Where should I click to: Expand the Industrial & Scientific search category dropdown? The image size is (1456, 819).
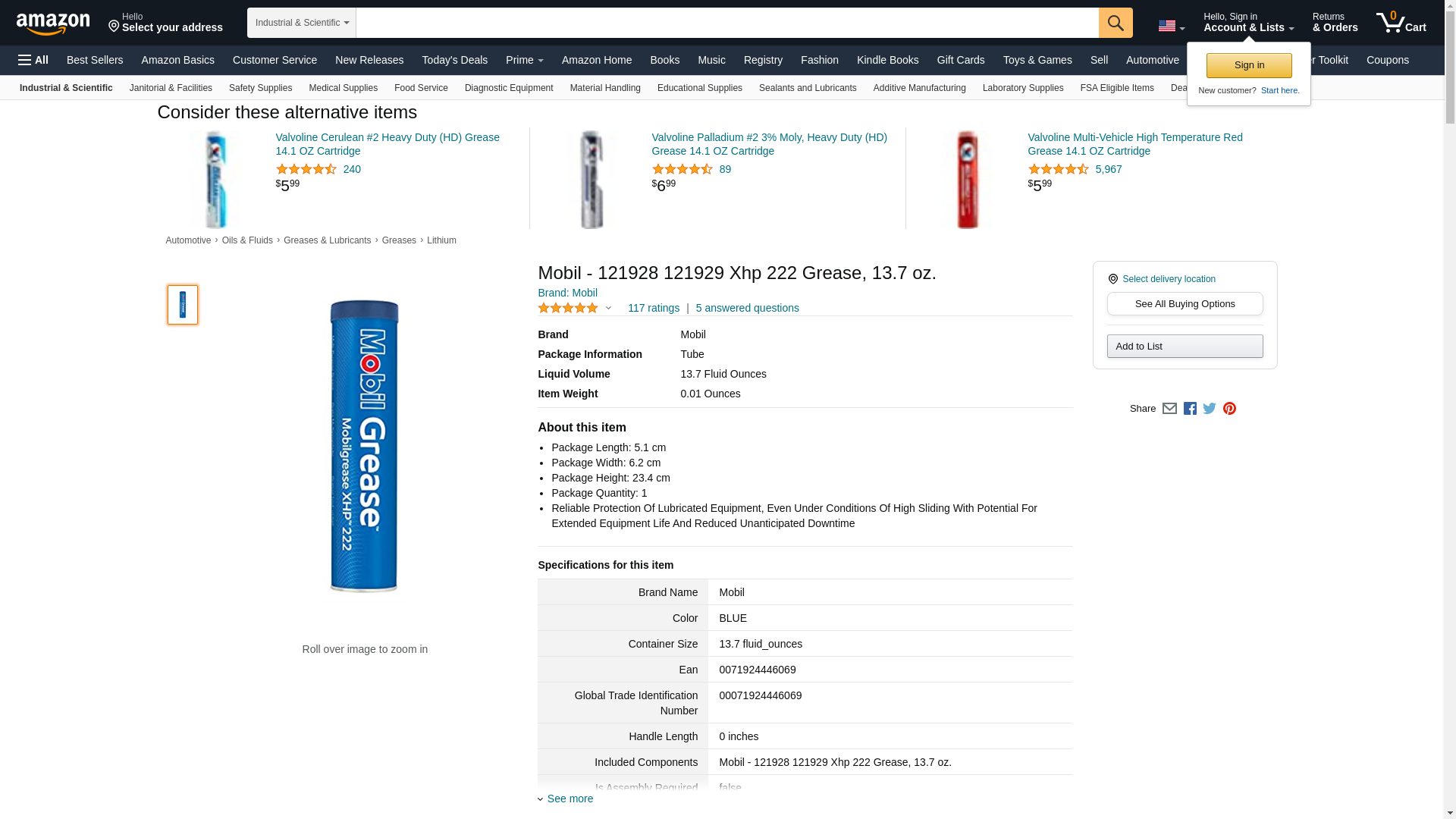302,23
